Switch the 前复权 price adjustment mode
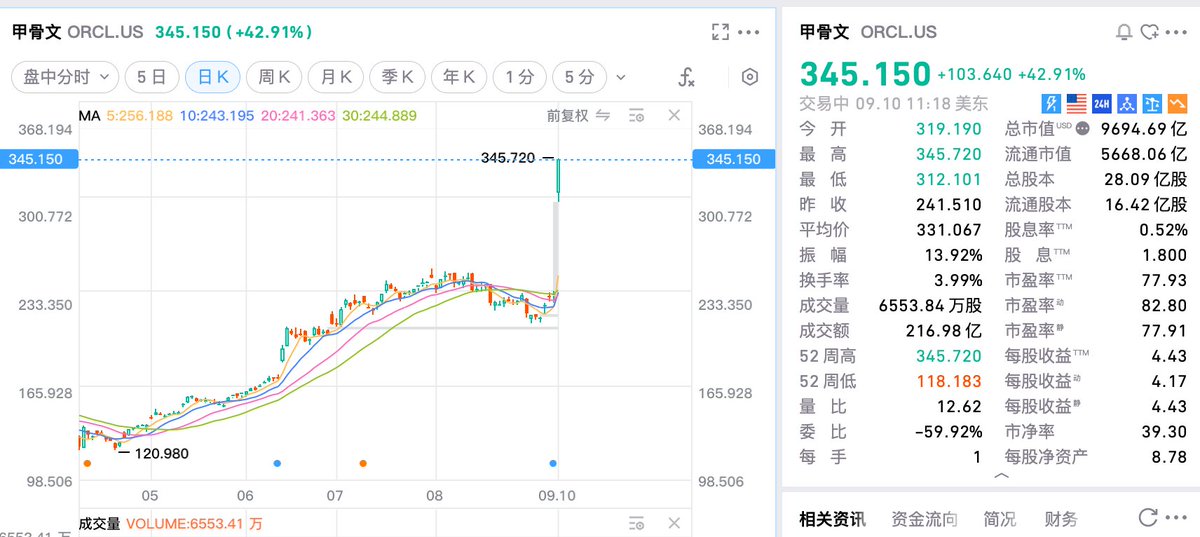Image resolution: width=1200 pixels, height=537 pixels. point(579,116)
